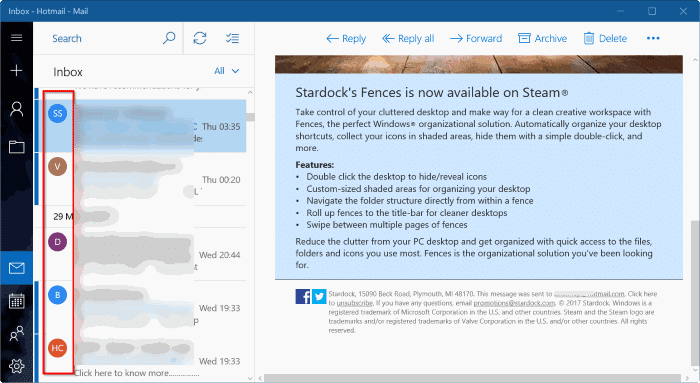Open the People app icon
This screenshot has height=383, width=700.
(x=17, y=333)
